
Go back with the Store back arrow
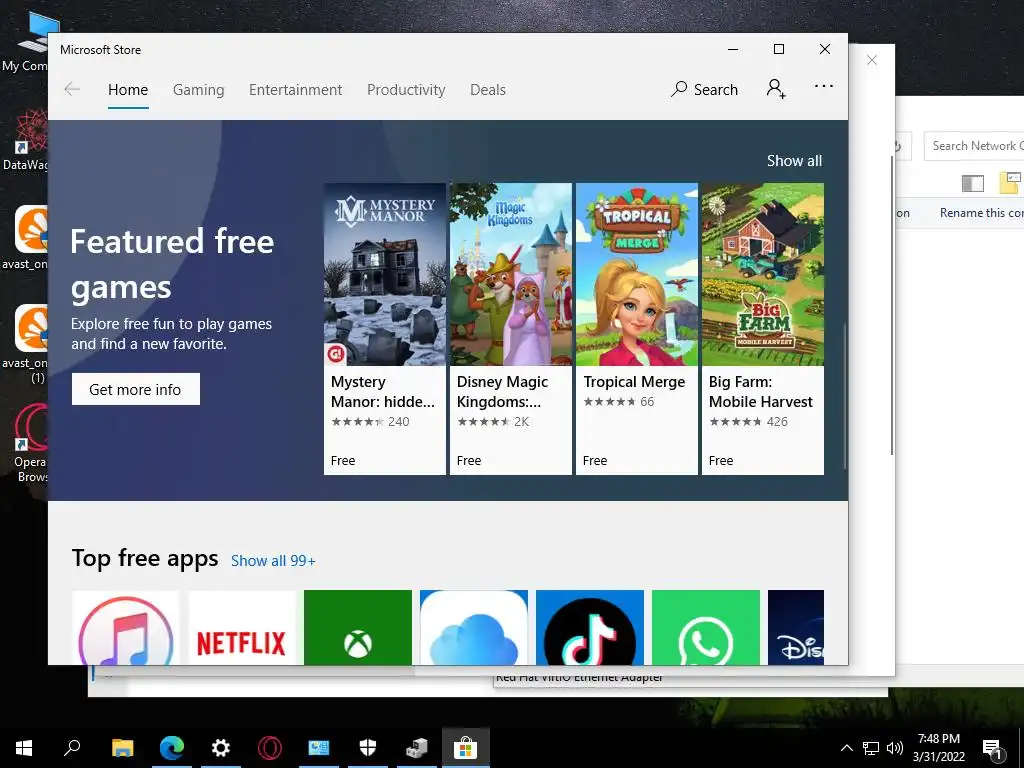(72, 89)
